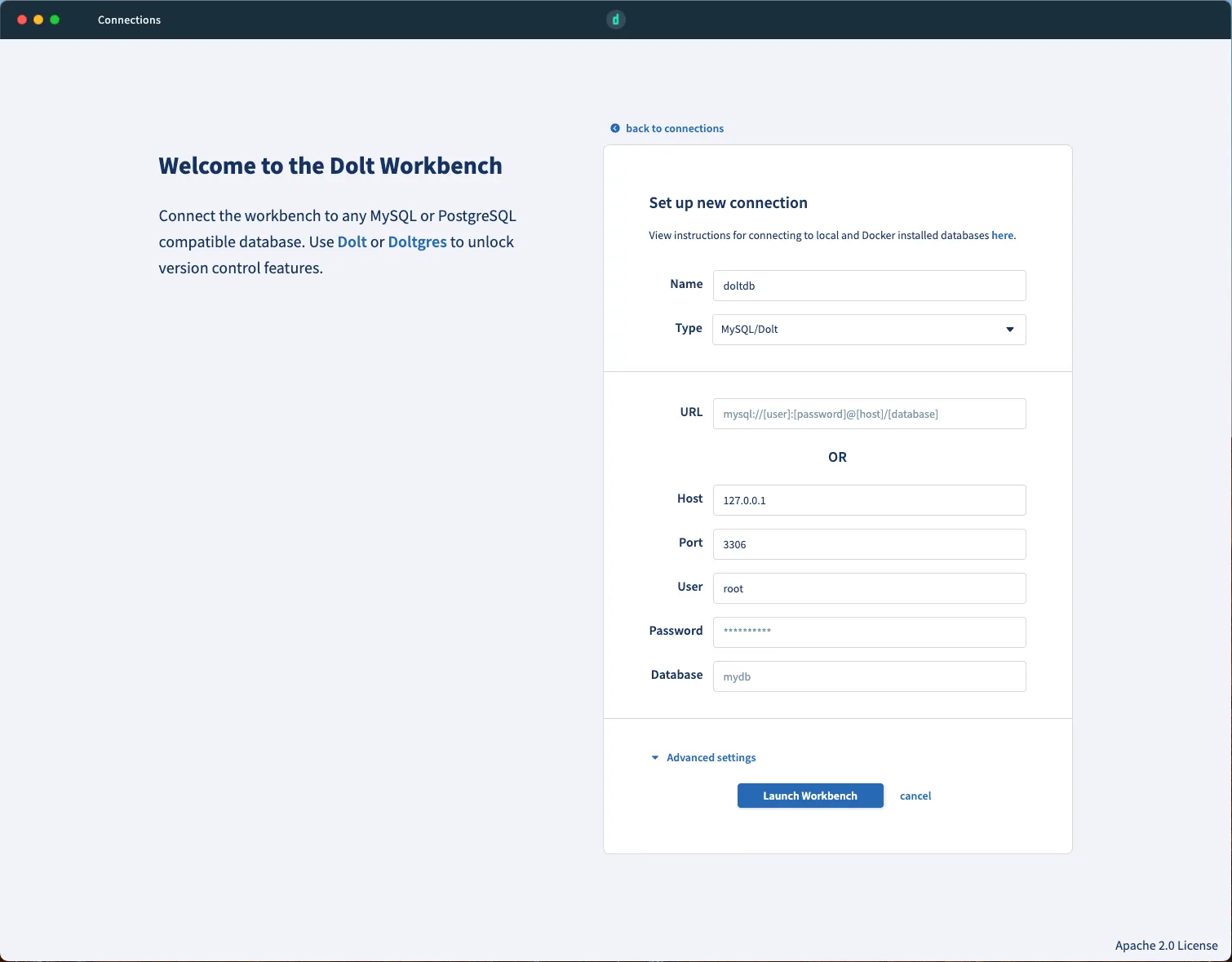Viewport: 1232px width, 962px height.
Task: Click cancel to discard the connection
Action: point(915,796)
